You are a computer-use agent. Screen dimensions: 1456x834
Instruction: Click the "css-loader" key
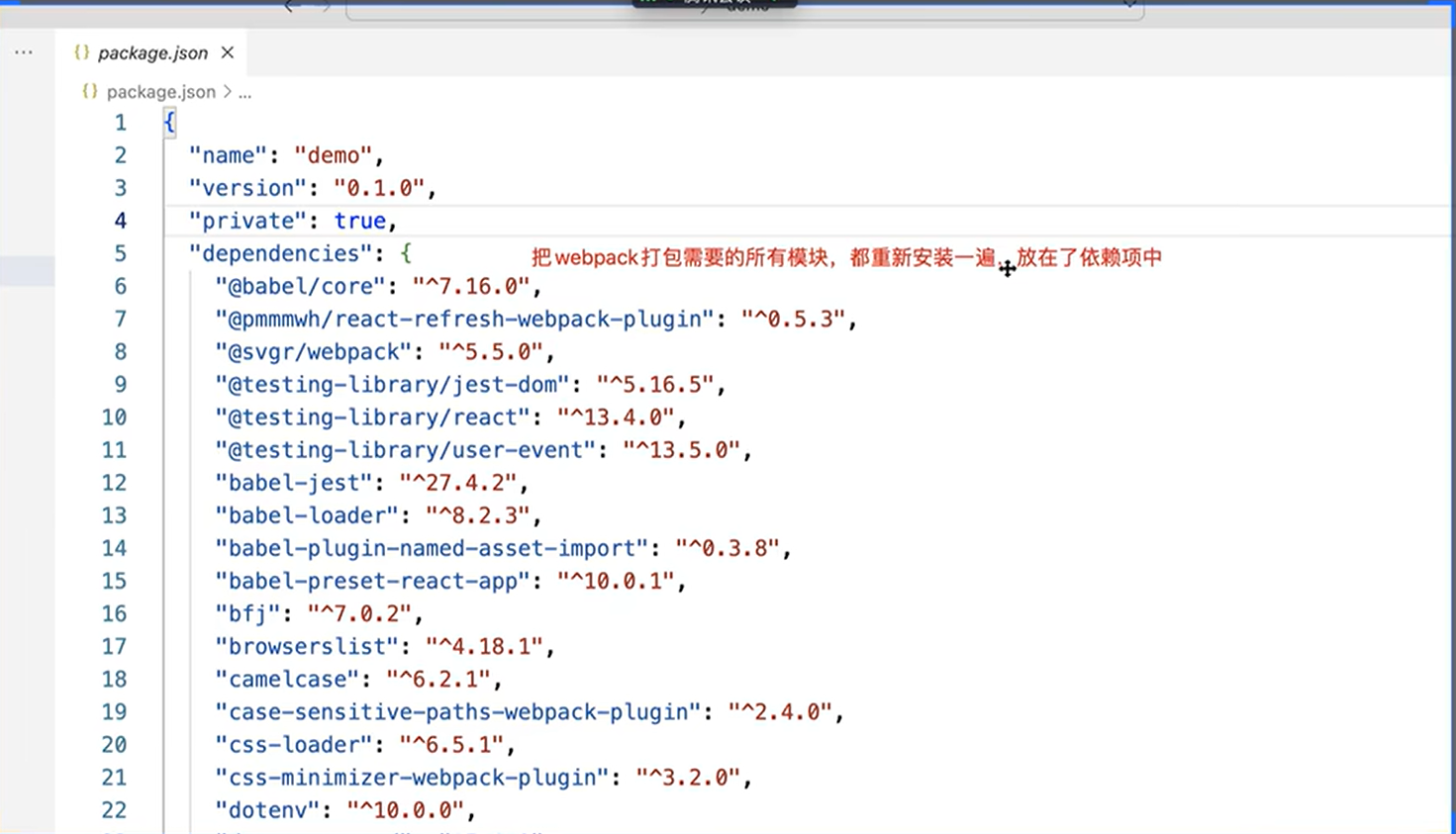(294, 744)
